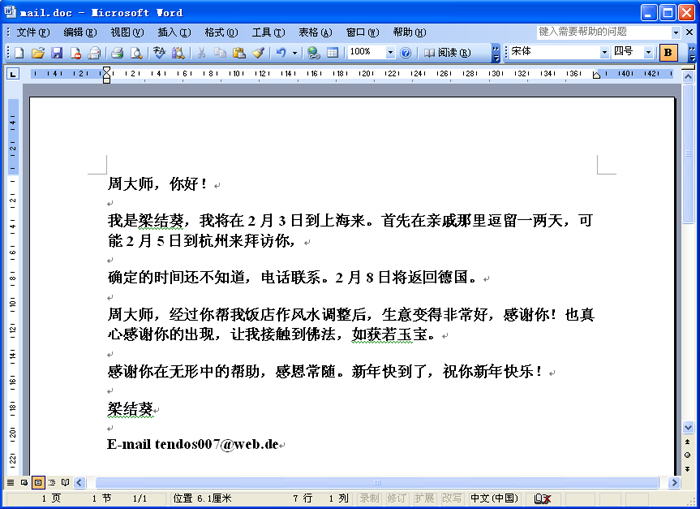Create a new blank document
700x509 pixels.
19,53
